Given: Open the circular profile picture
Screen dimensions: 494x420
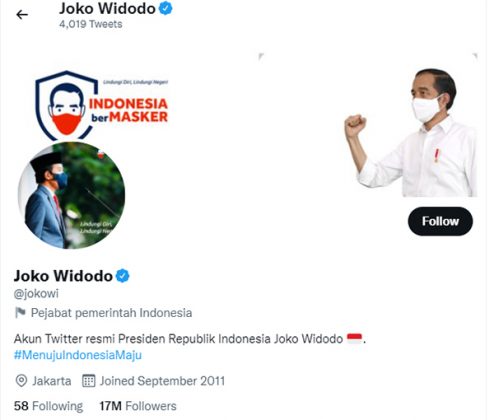Looking at the screenshot, I should 71,195.
